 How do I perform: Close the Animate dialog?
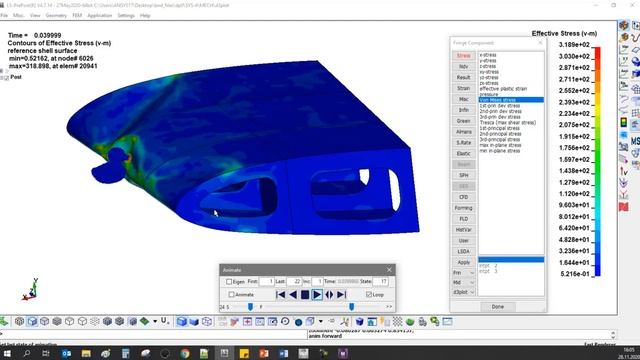(389, 270)
